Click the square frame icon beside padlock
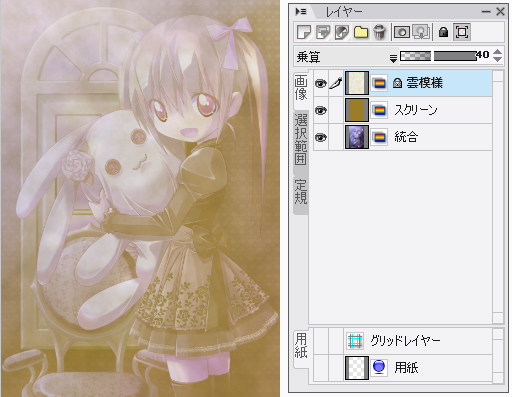 (462, 32)
